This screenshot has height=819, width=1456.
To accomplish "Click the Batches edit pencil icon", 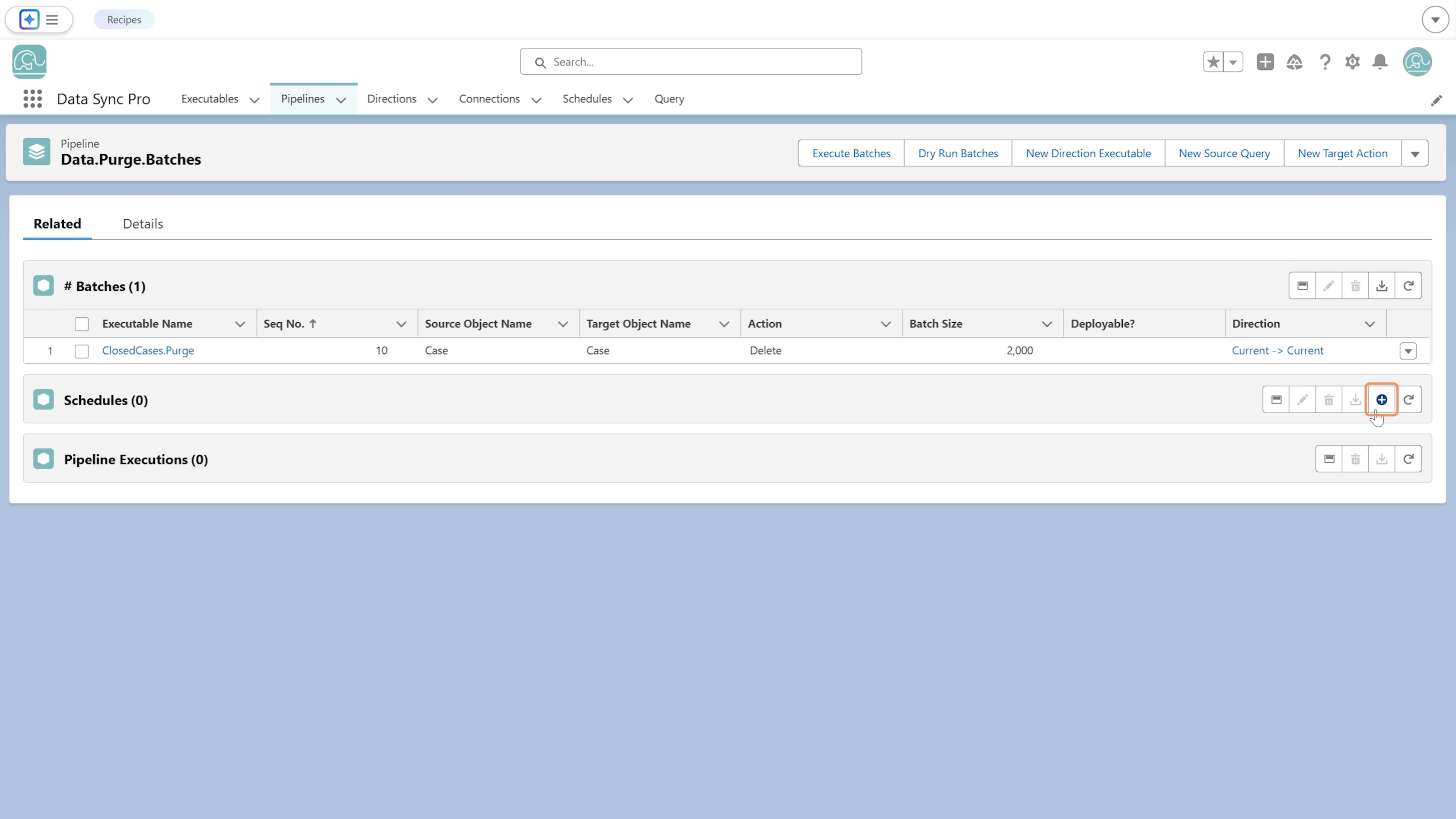I will pyautogui.click(x=1329, y=286).
